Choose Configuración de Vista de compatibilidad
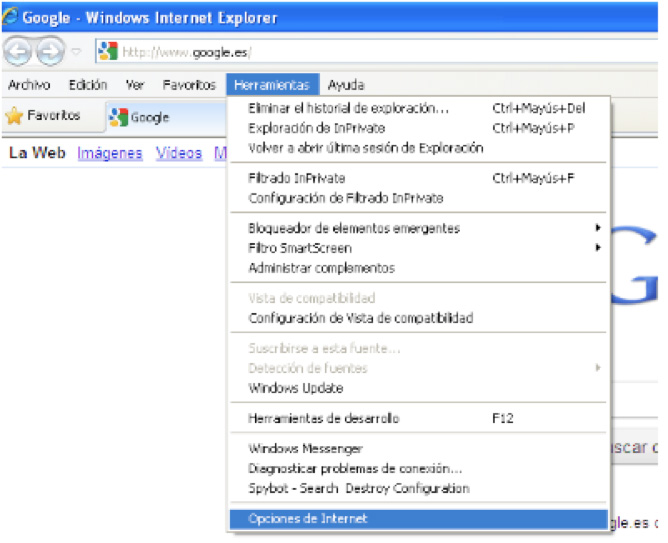This screenshot has width=668, height=543. point(418,318)
